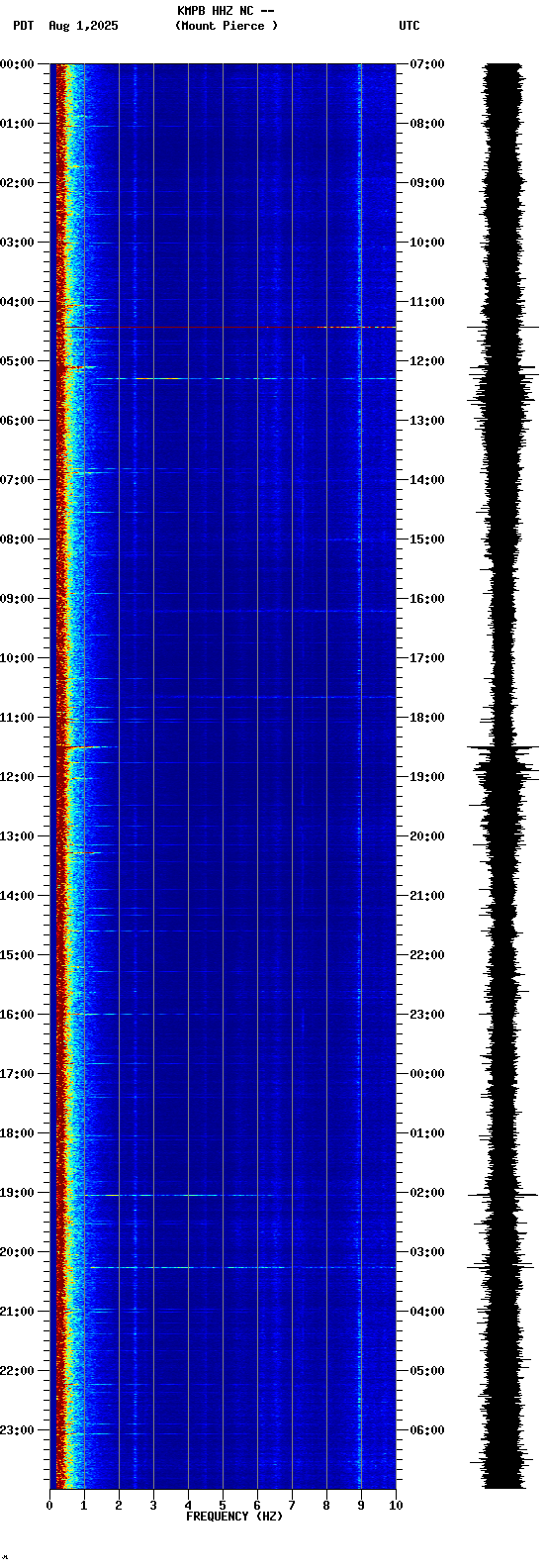Click the UTC time label '18:00'
This screenshot has width=546, height=1568.
pyautogui.click(x=427, y=718)
